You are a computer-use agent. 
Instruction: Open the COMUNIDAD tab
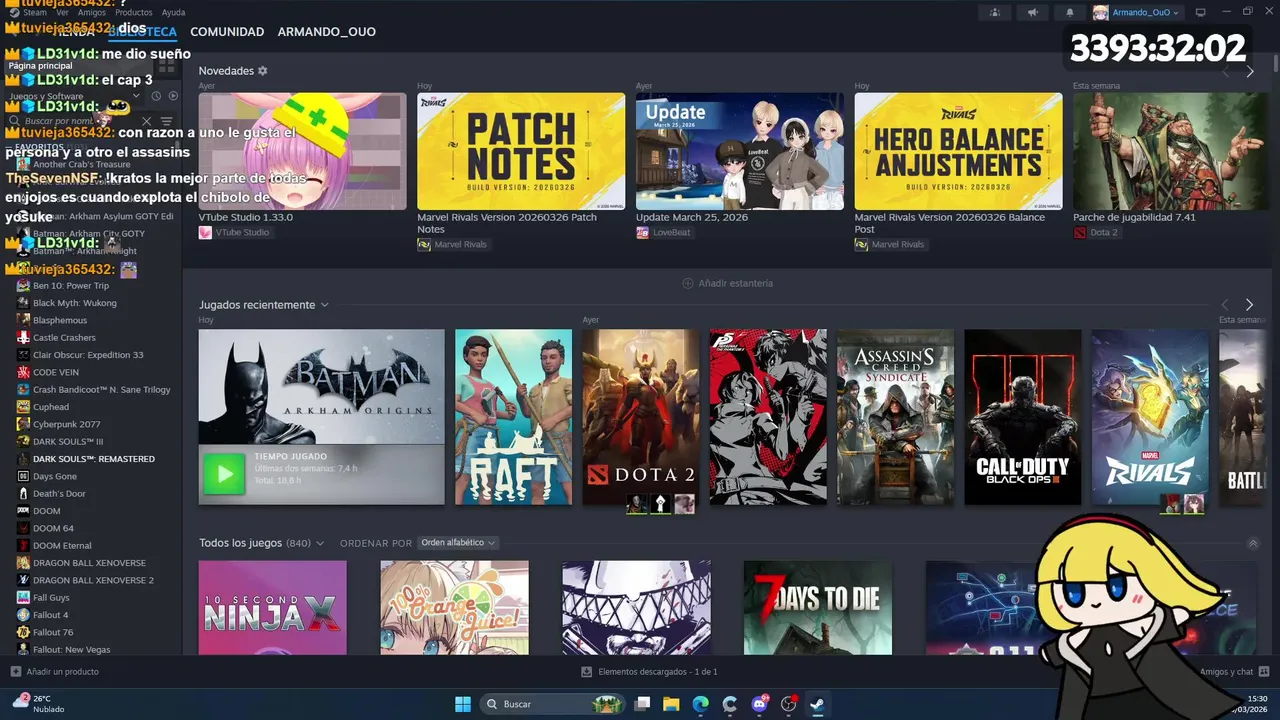227,32
